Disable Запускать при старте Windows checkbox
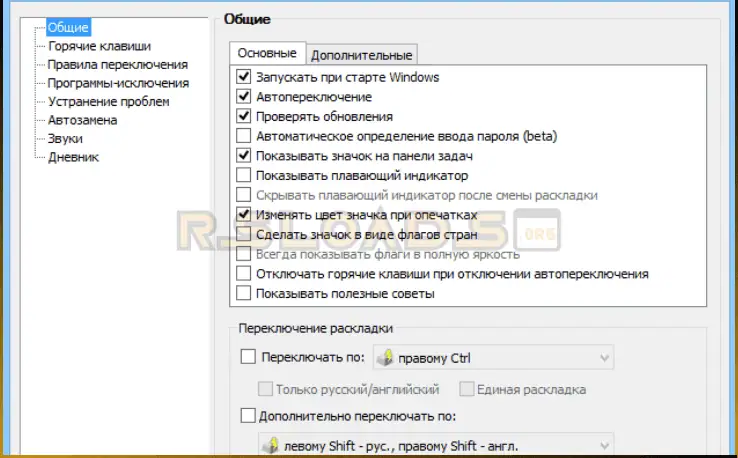The height and width of the screenshot is (458, 738). [x=243, y=77]
